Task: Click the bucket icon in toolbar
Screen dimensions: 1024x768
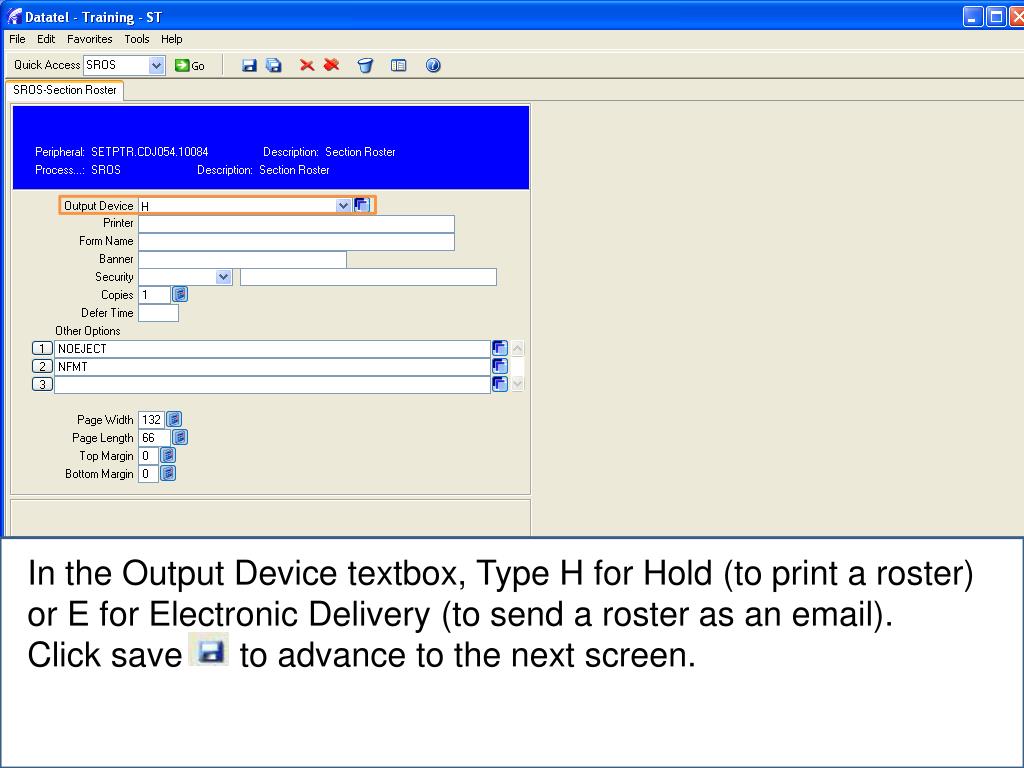Action: [365, 65]
